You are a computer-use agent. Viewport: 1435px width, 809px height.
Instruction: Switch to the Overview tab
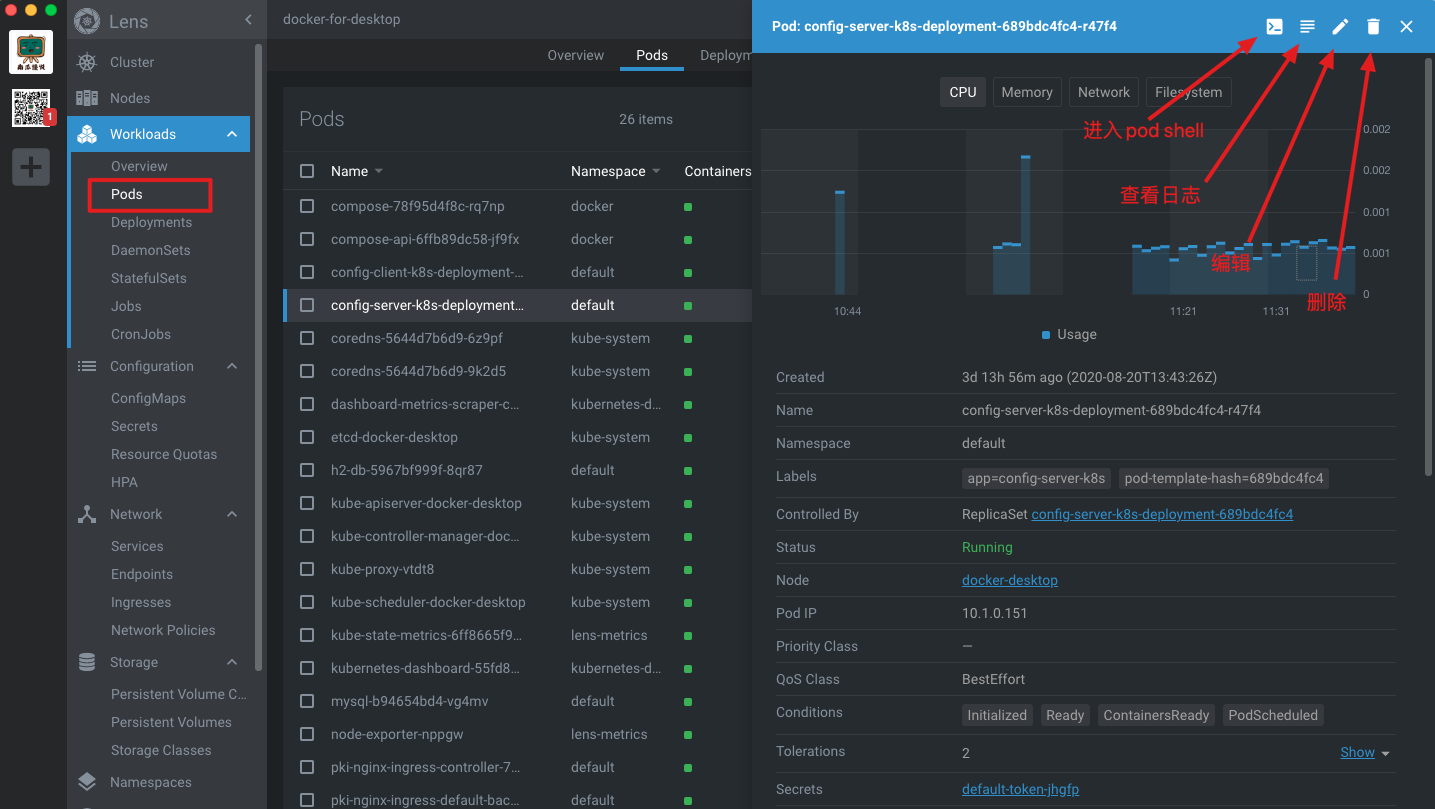[x=575, y=55]
